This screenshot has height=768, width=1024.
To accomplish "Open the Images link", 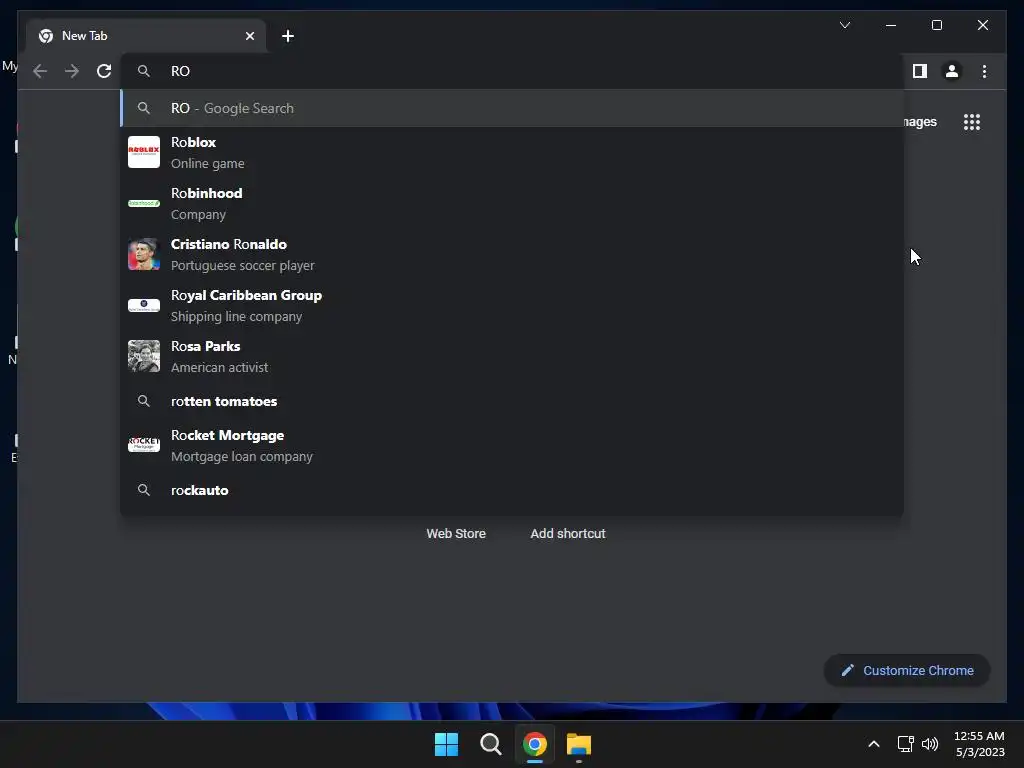I will (x=920, y=121).
